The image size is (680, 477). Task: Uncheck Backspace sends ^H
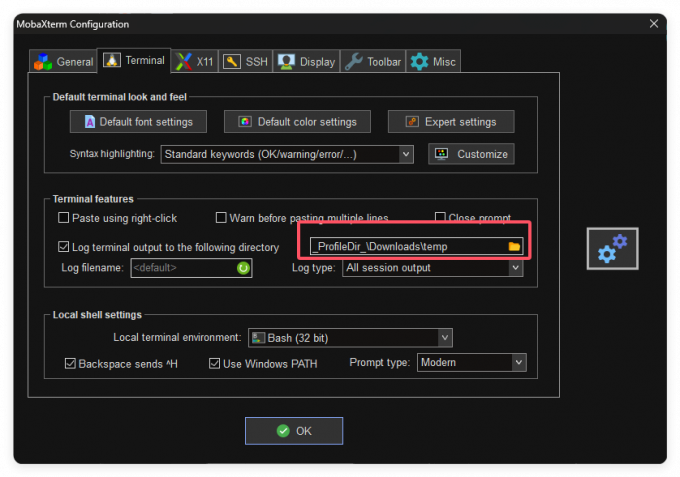70,363
